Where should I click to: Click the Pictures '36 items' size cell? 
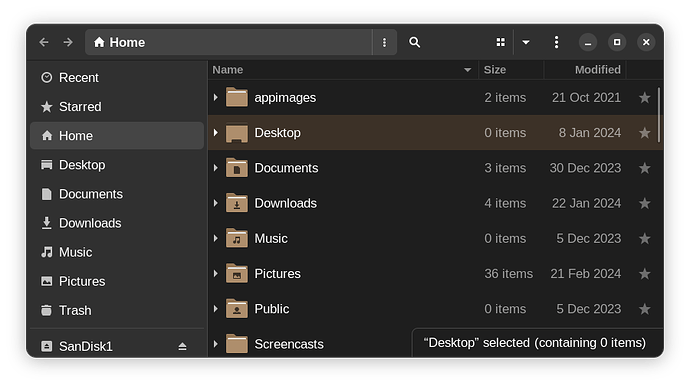pos(508,274)
